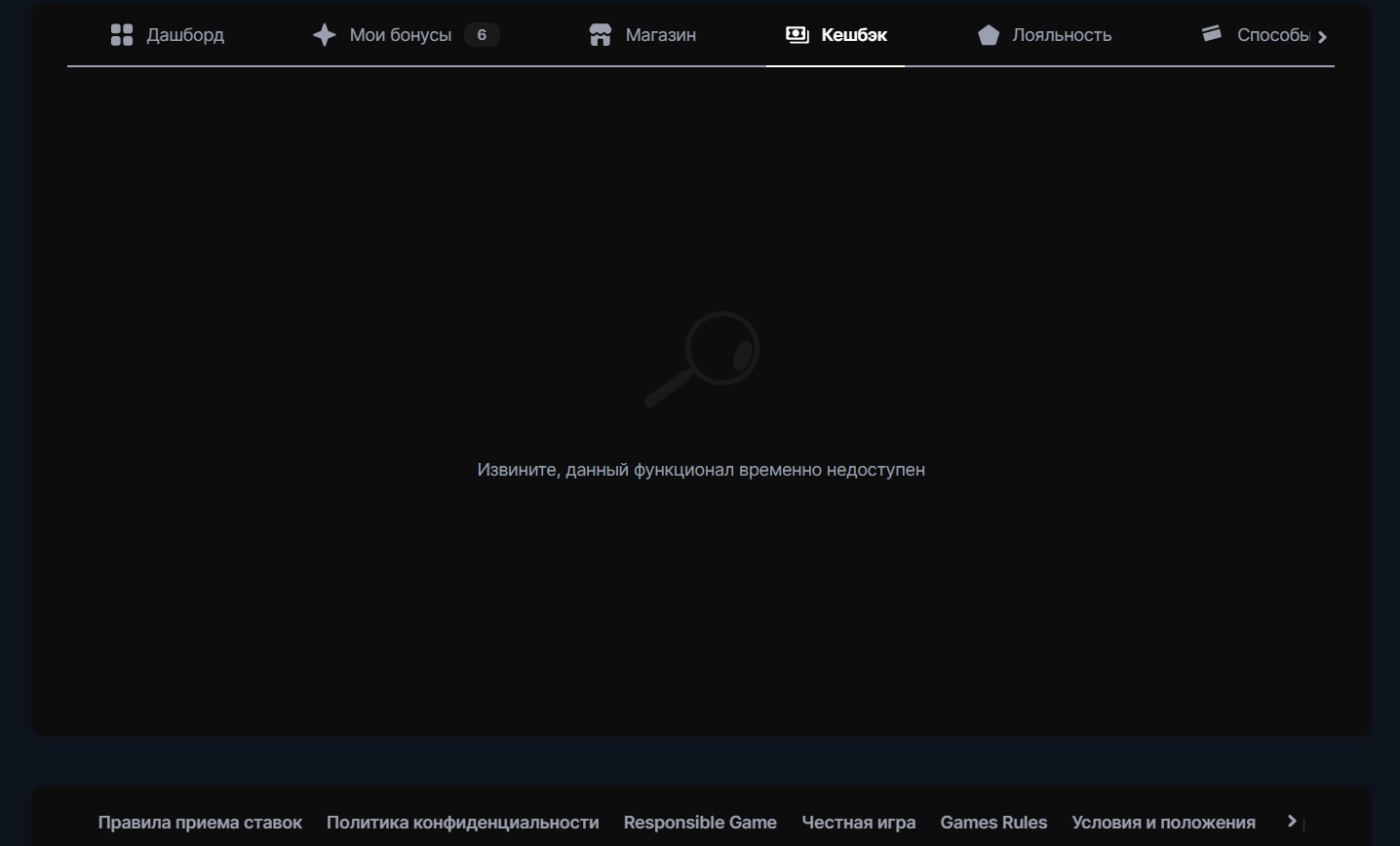Viewport: 1400px width, 846px height.
Task: Open Политика конфиденциальности link
Action: pyautogui.click(x=462, y=823)
